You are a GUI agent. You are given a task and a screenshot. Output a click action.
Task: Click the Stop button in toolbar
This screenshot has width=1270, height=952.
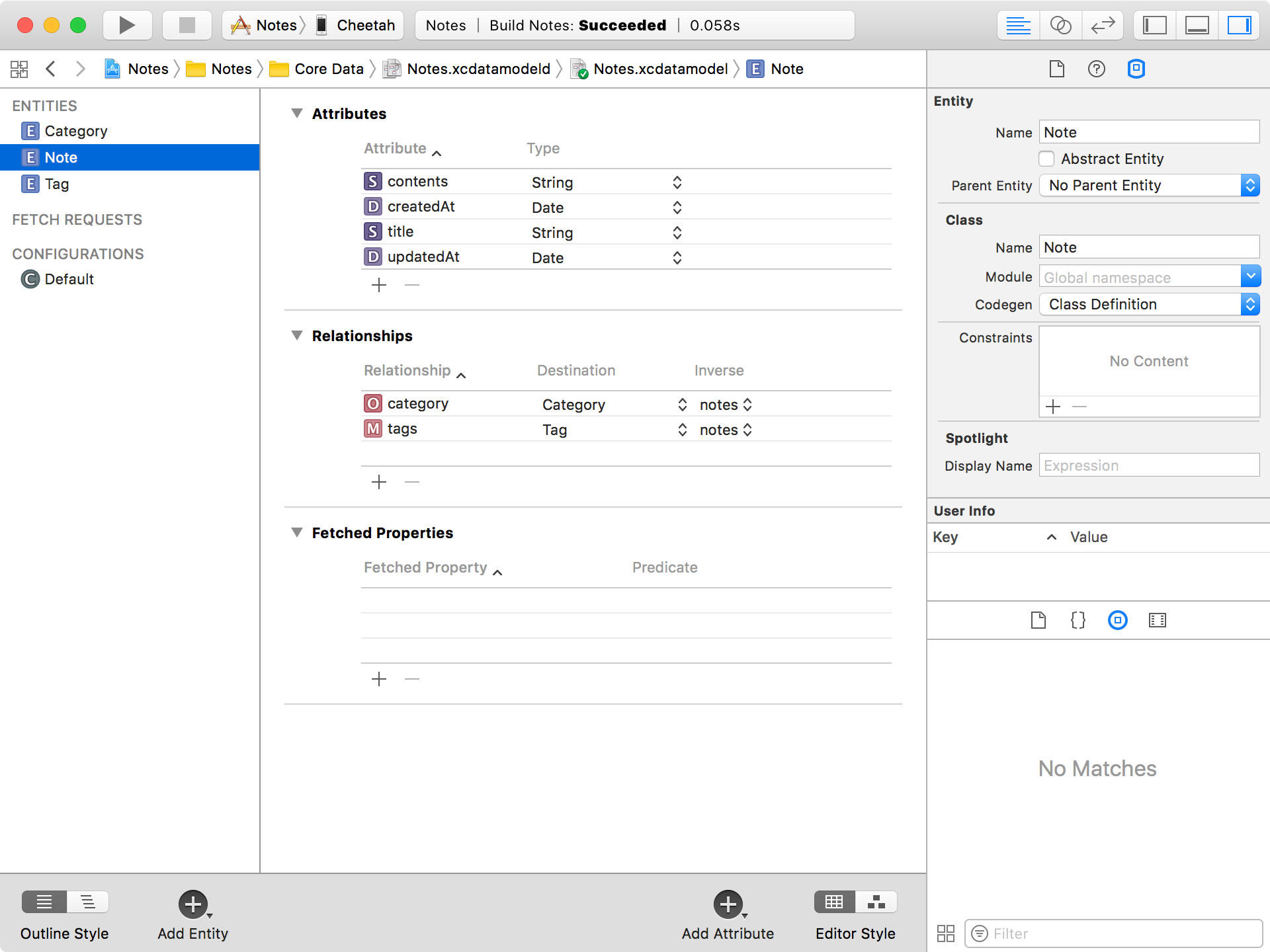pos(187,25)
